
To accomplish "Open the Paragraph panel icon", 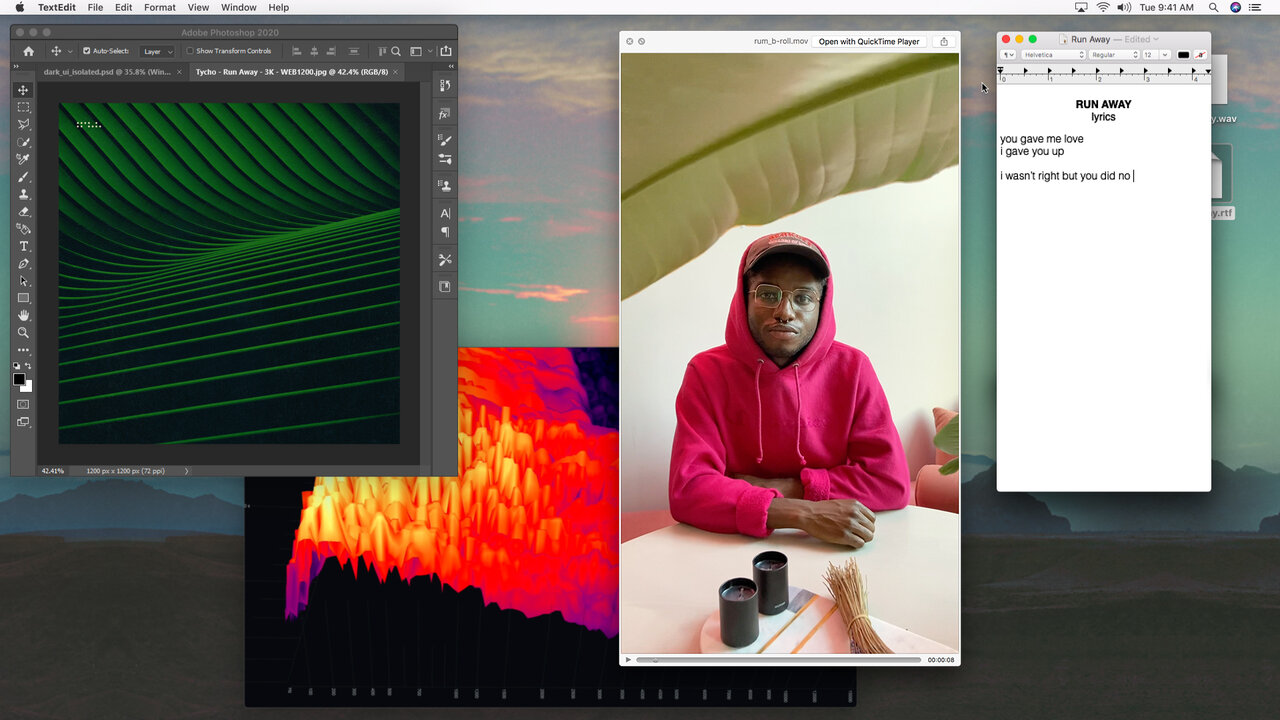I will (x=445, y=232).
